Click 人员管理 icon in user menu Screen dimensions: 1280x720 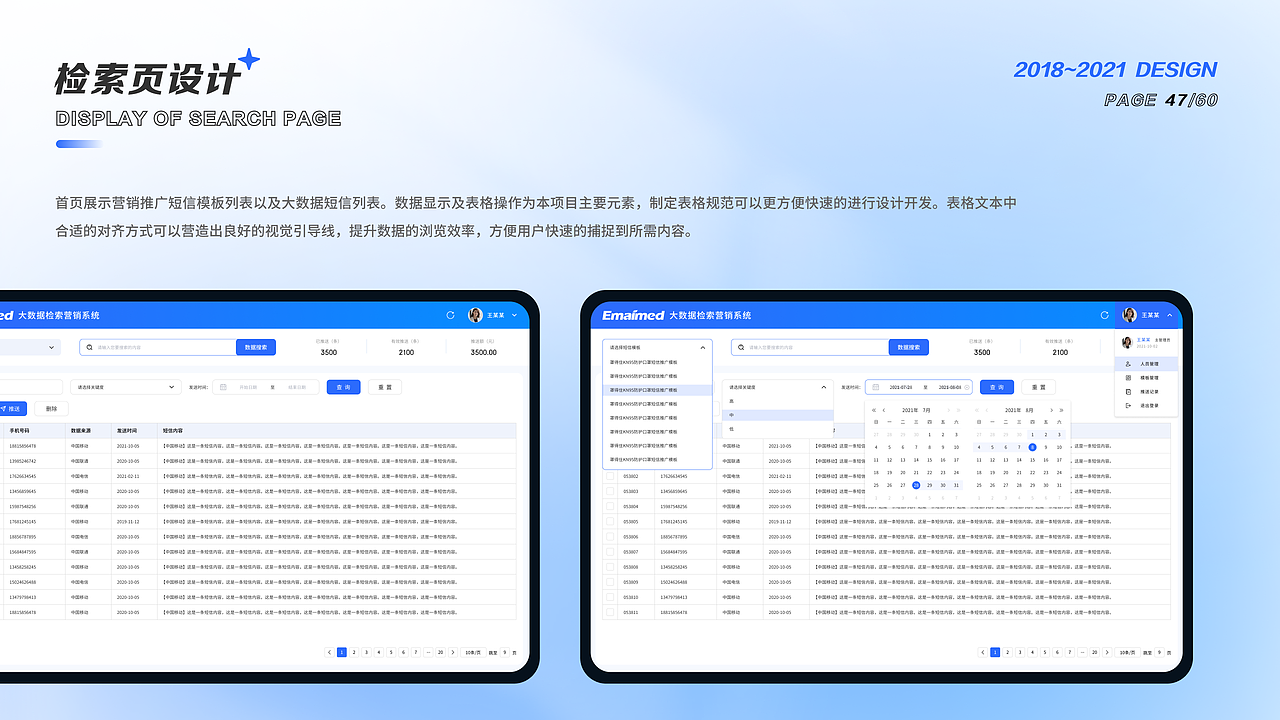pos(1128,364)
